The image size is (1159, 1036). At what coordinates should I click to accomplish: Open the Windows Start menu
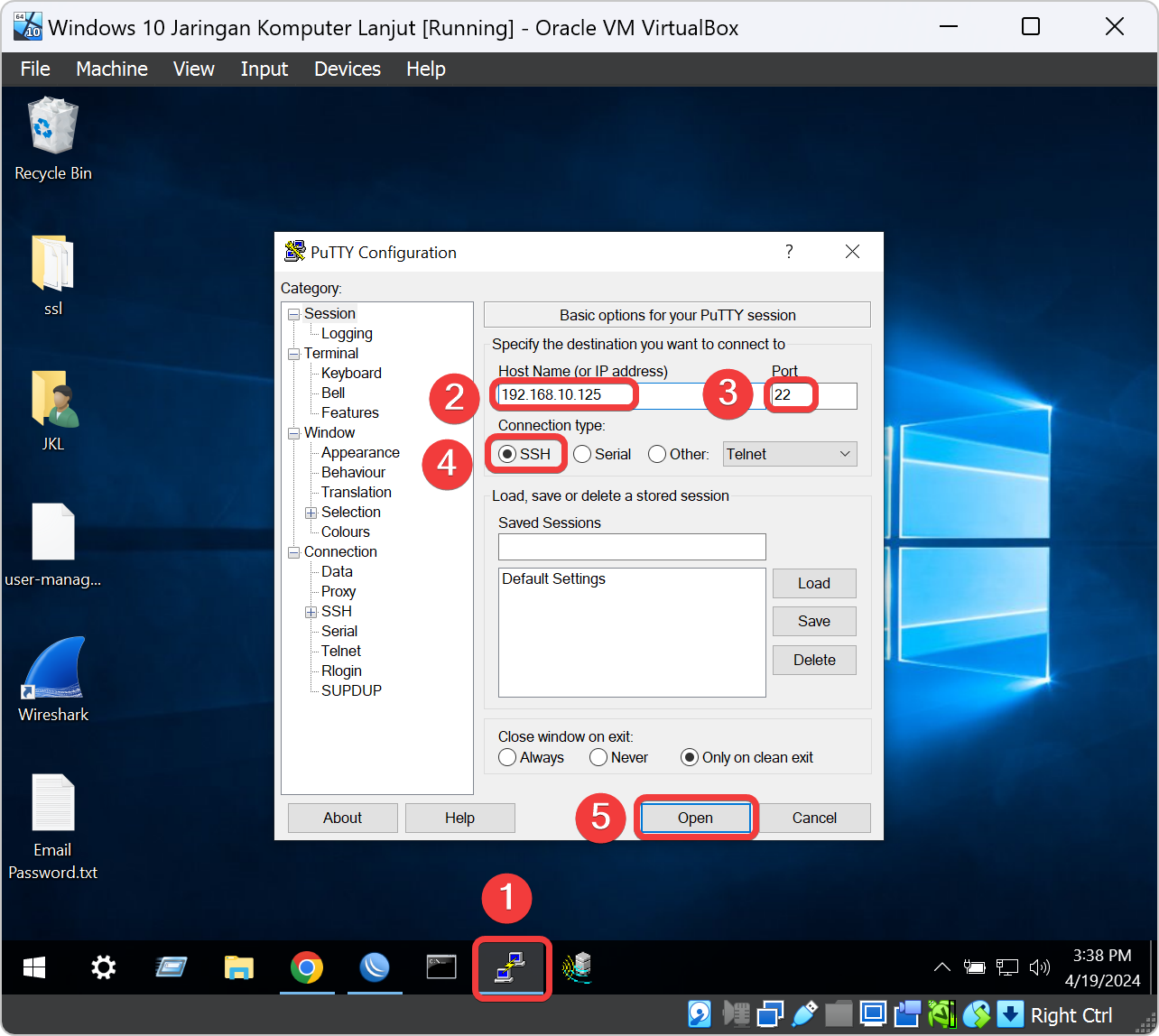click(x=34, y=968)
